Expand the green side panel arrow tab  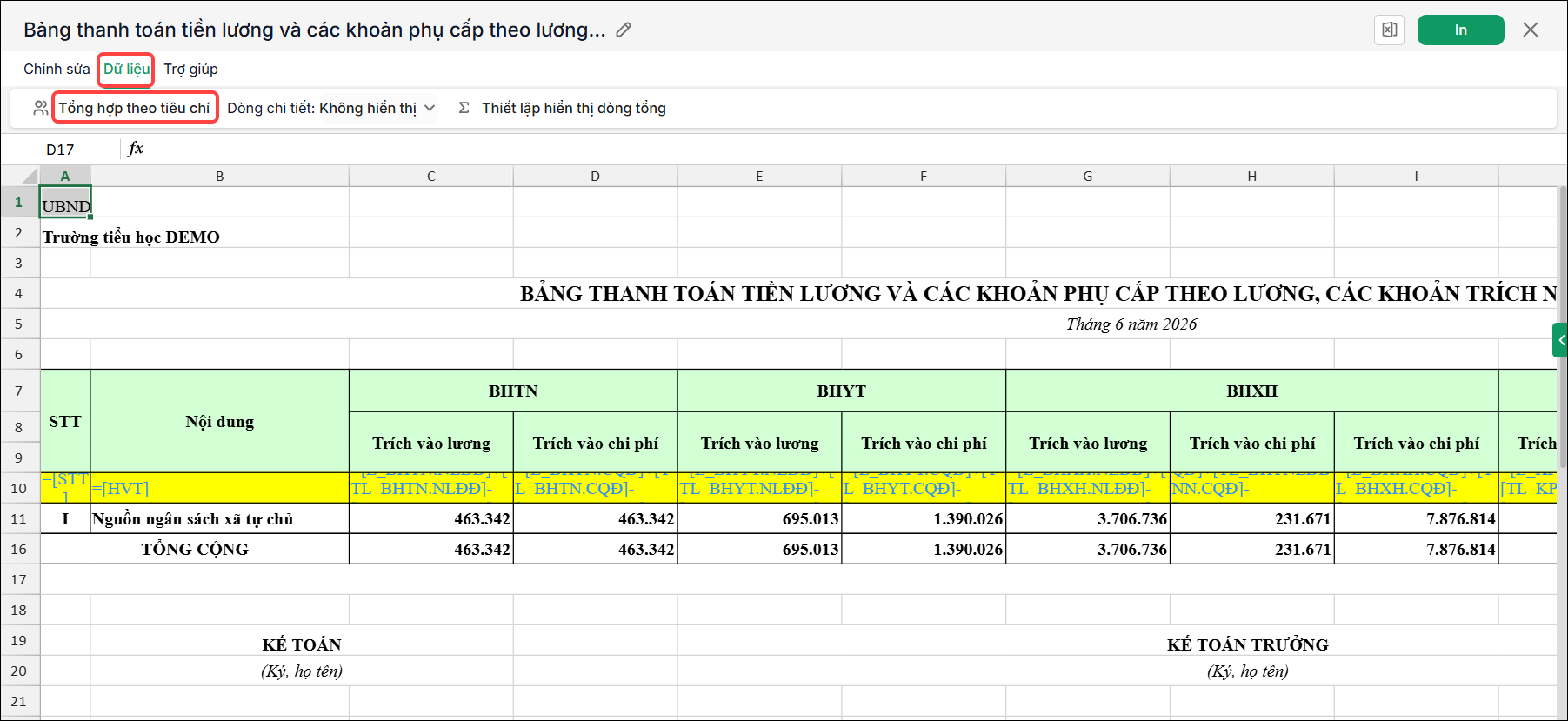pyautogui.click(x=1560, y=340)
